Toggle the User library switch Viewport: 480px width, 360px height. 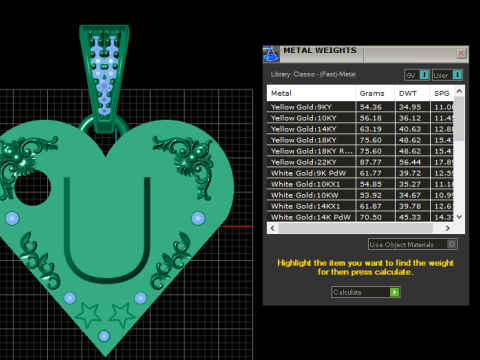[x=447, y=75]
